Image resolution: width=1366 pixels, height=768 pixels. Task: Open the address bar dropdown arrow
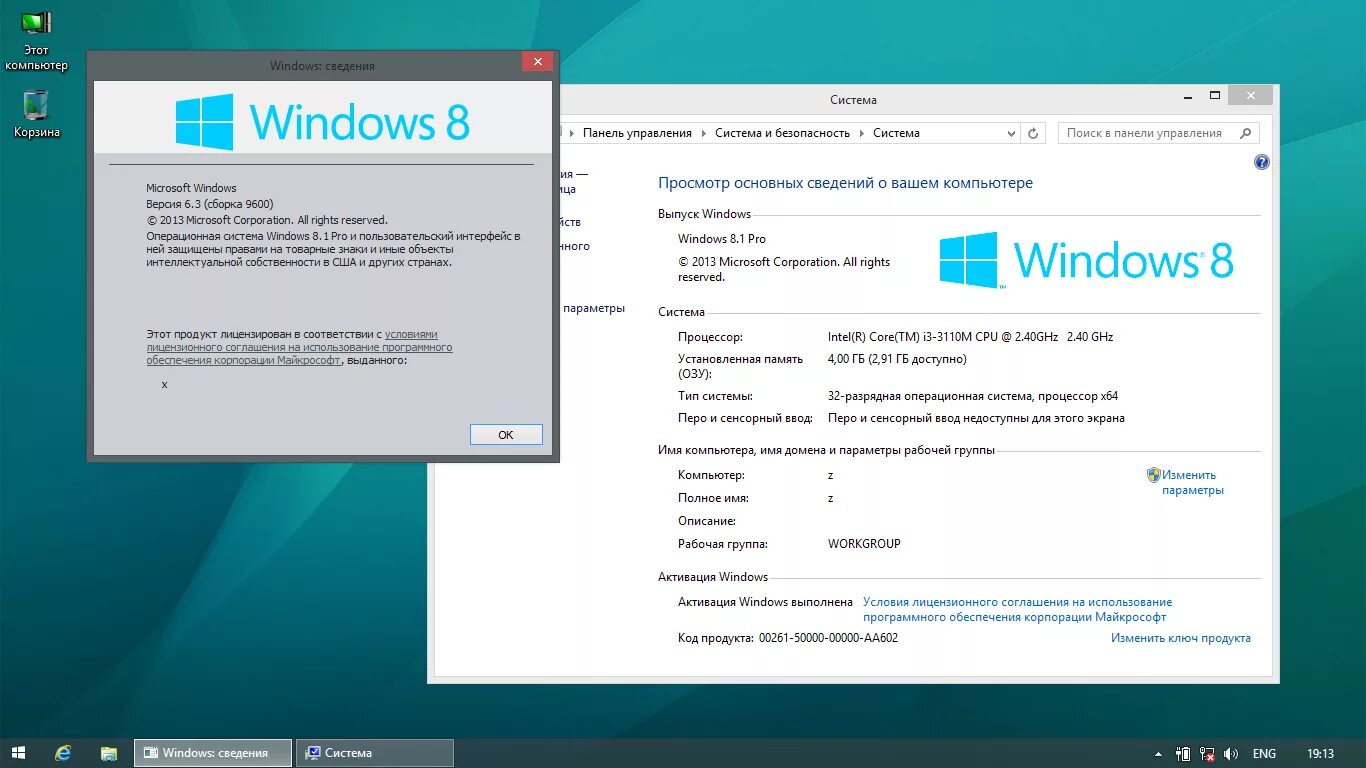click(1011, 132)
